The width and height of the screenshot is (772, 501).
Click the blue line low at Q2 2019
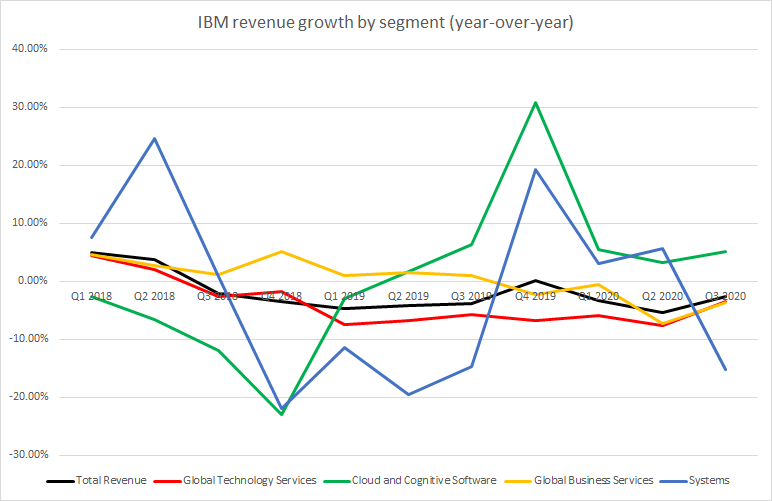tap(408, 394)
